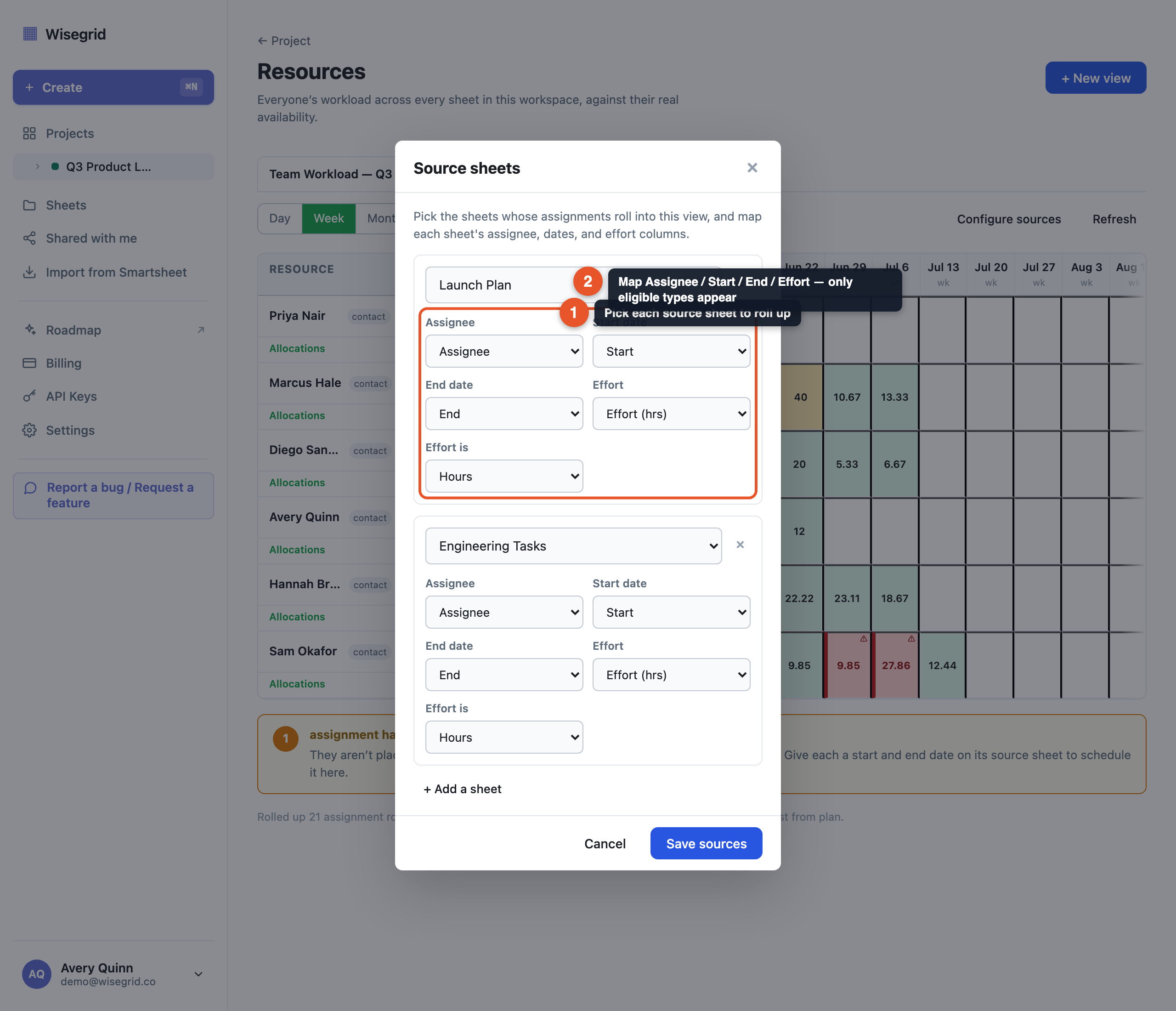
Task: Expand the Q3 Product L... project tree item
Action: pos(38,166)
